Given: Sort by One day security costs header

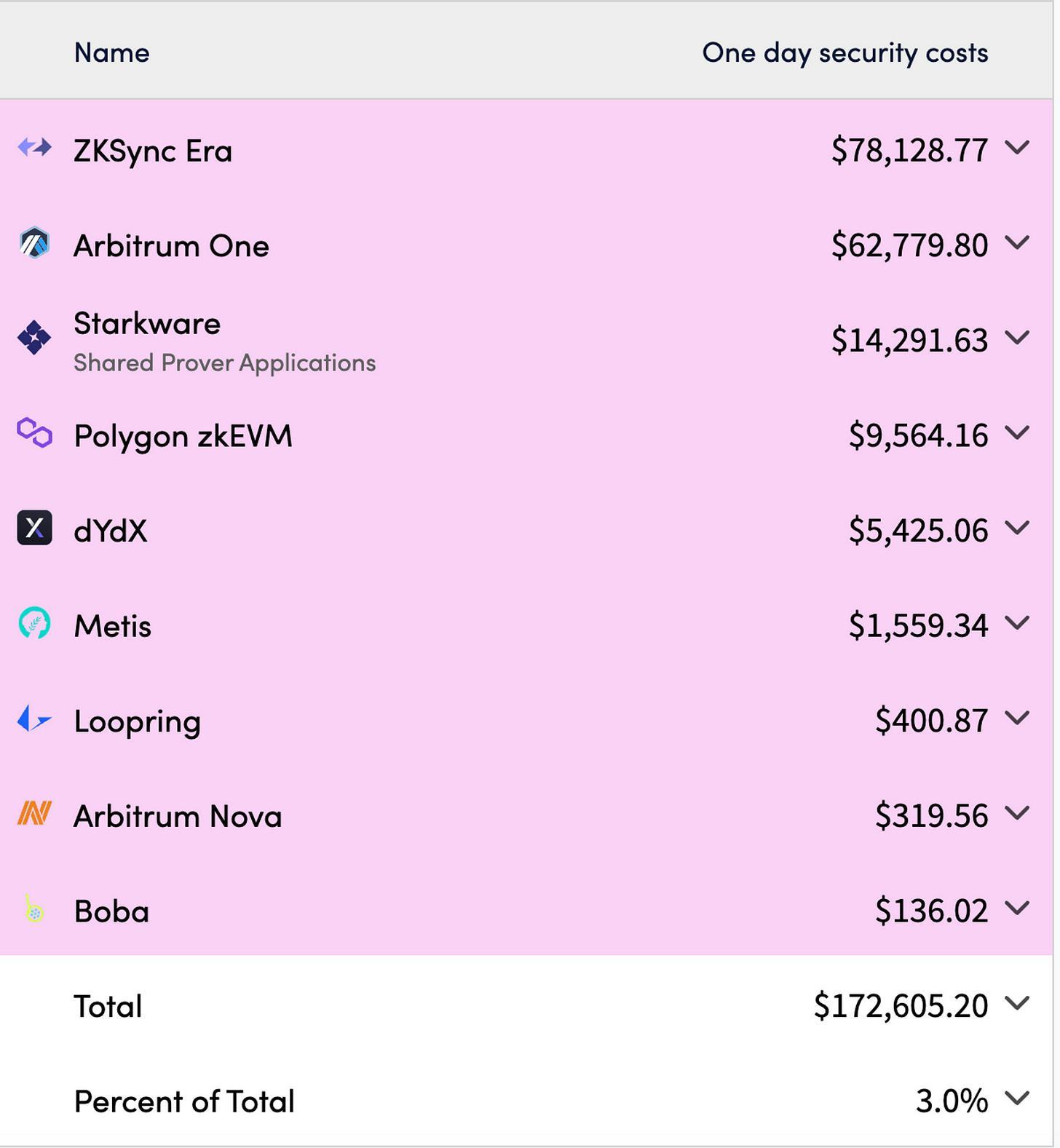Looking at the screenshot, I should 845,52.
